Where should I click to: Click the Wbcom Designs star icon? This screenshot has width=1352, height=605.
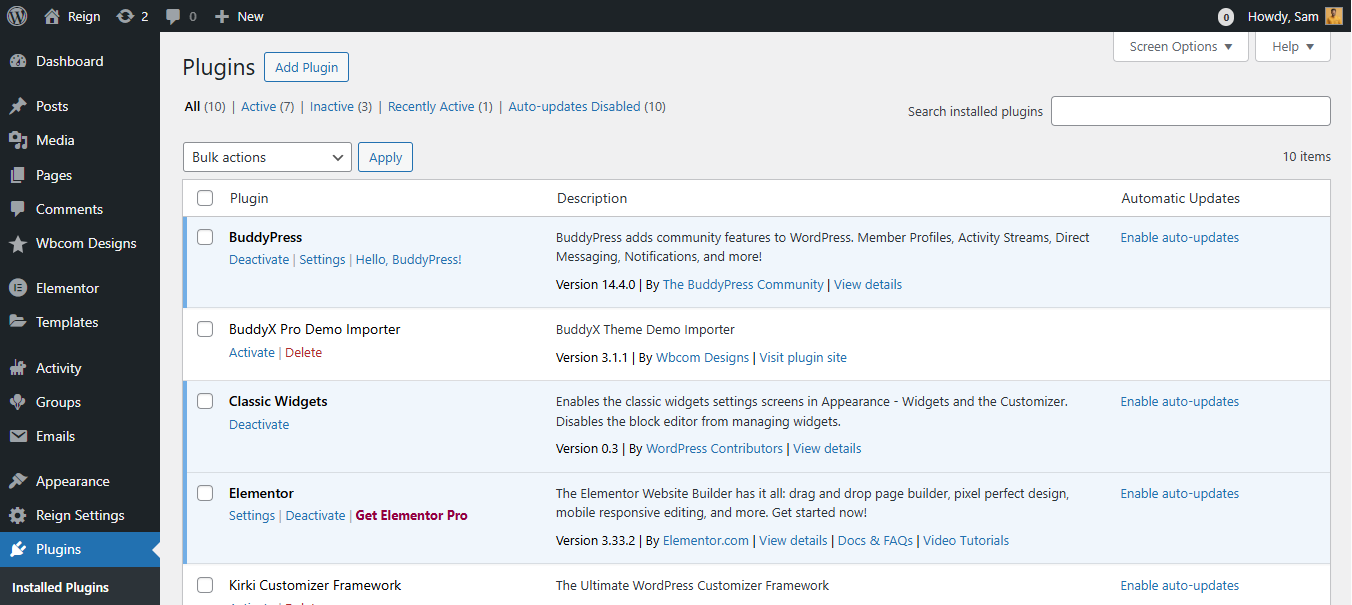pyautogui.click(x=18, y=243)
